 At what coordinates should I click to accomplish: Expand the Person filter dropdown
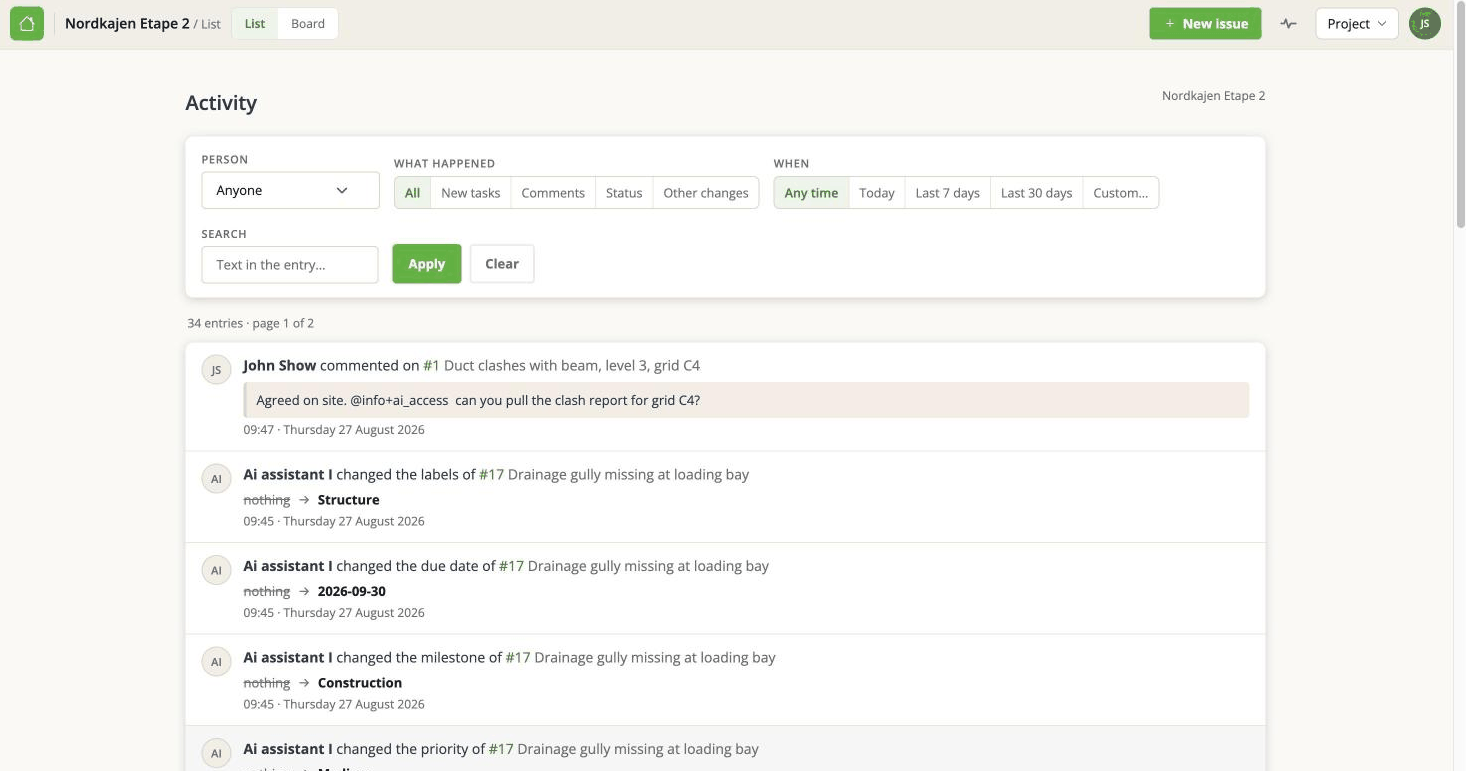(290, 190)
